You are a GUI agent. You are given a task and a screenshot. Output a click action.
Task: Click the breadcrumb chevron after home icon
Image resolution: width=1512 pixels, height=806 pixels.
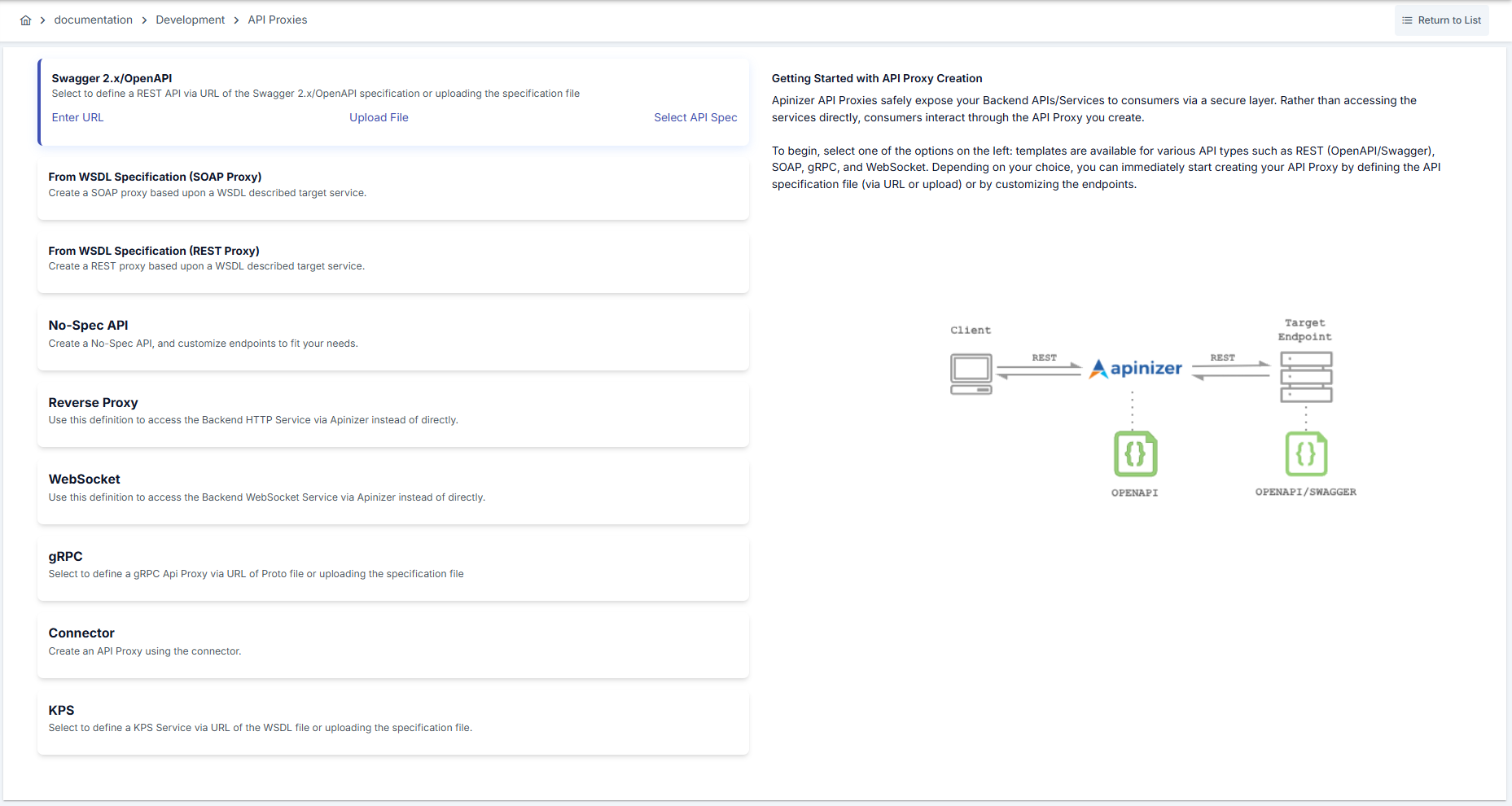click(42, 20)
